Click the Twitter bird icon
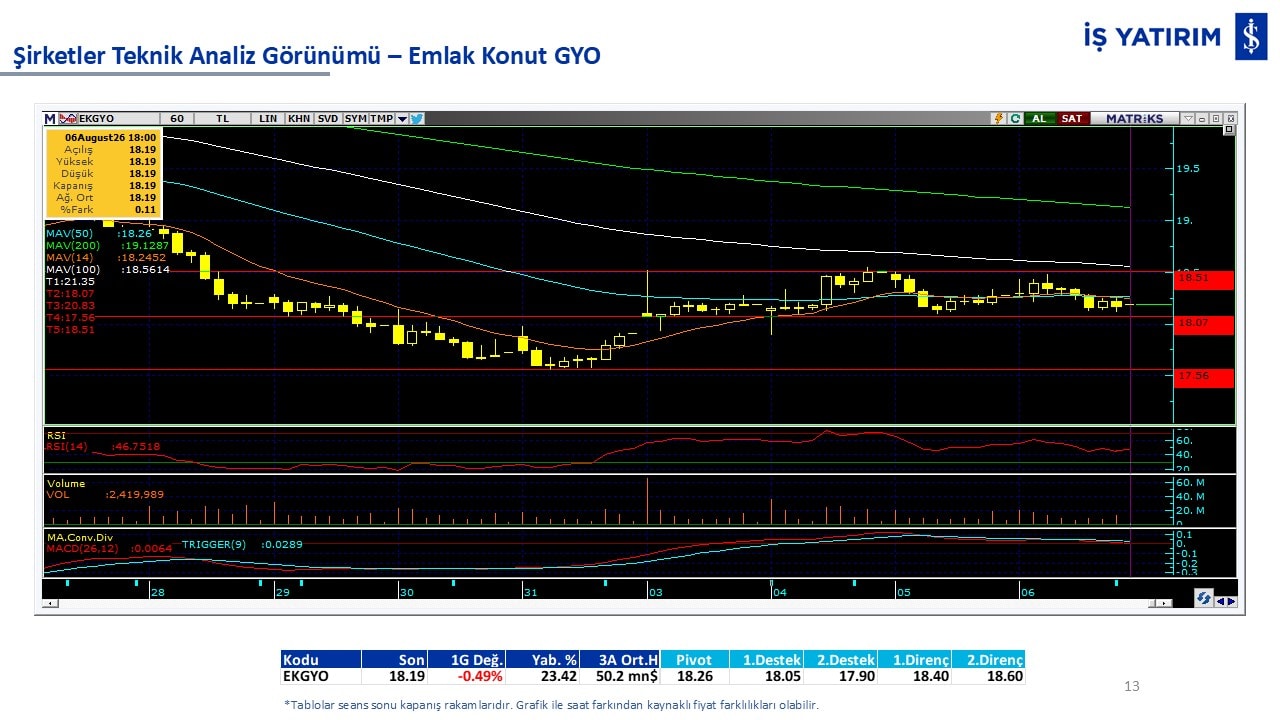This screenshot has width=1280, height=720. (417, 118)
